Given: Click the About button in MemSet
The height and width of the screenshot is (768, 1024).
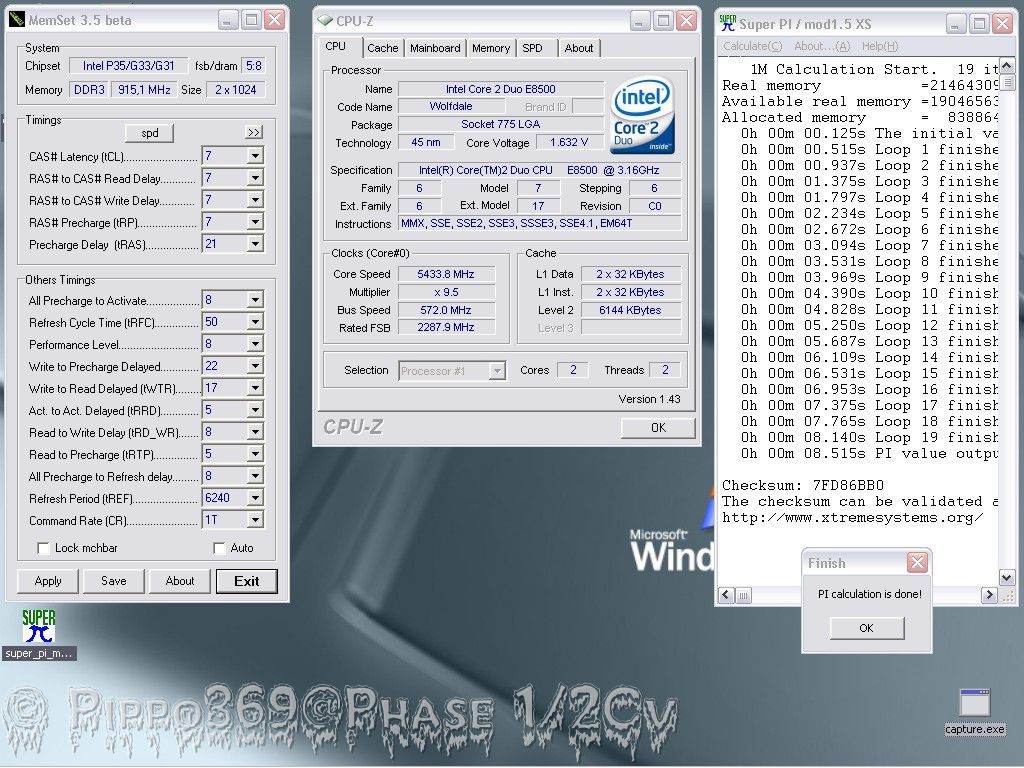Looking at the screenshot, I should point(180,581).
